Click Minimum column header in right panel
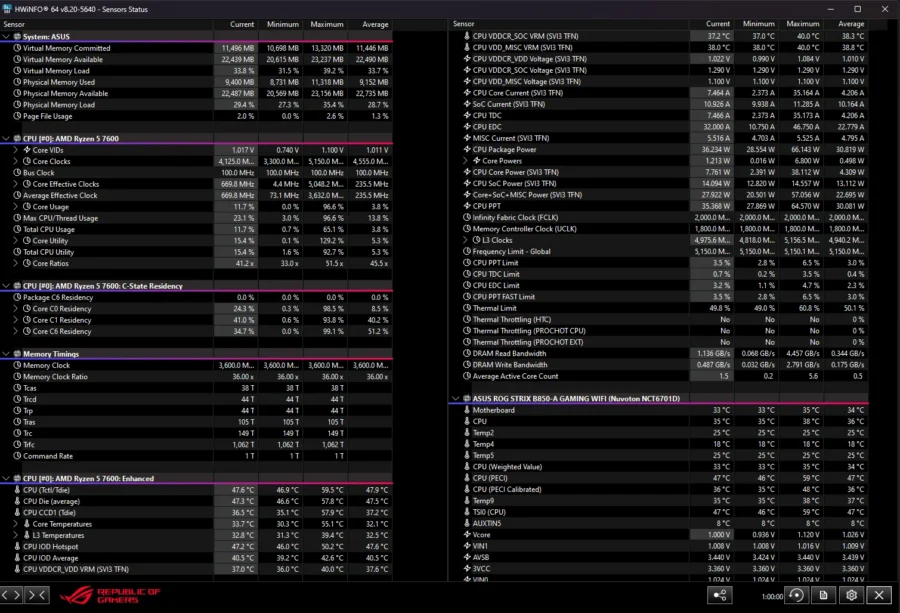The height and width of the screenshot is (613, 900). [757, 24]
